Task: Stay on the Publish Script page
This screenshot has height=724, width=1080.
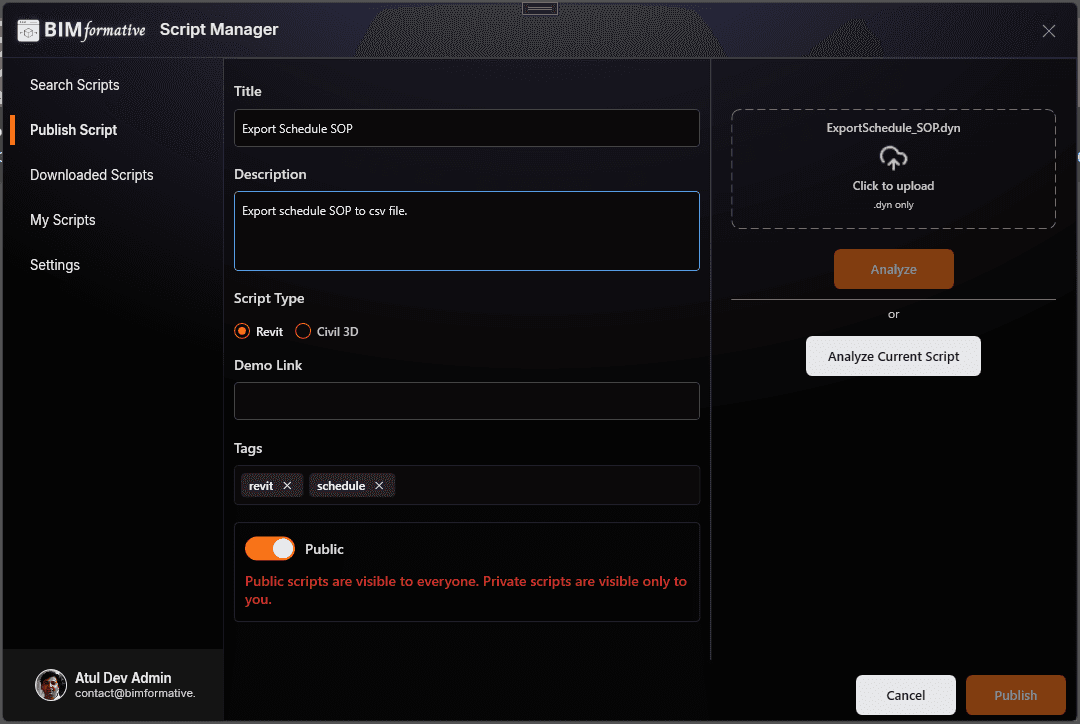Action: pyautogui.click(x=73, y=129)
